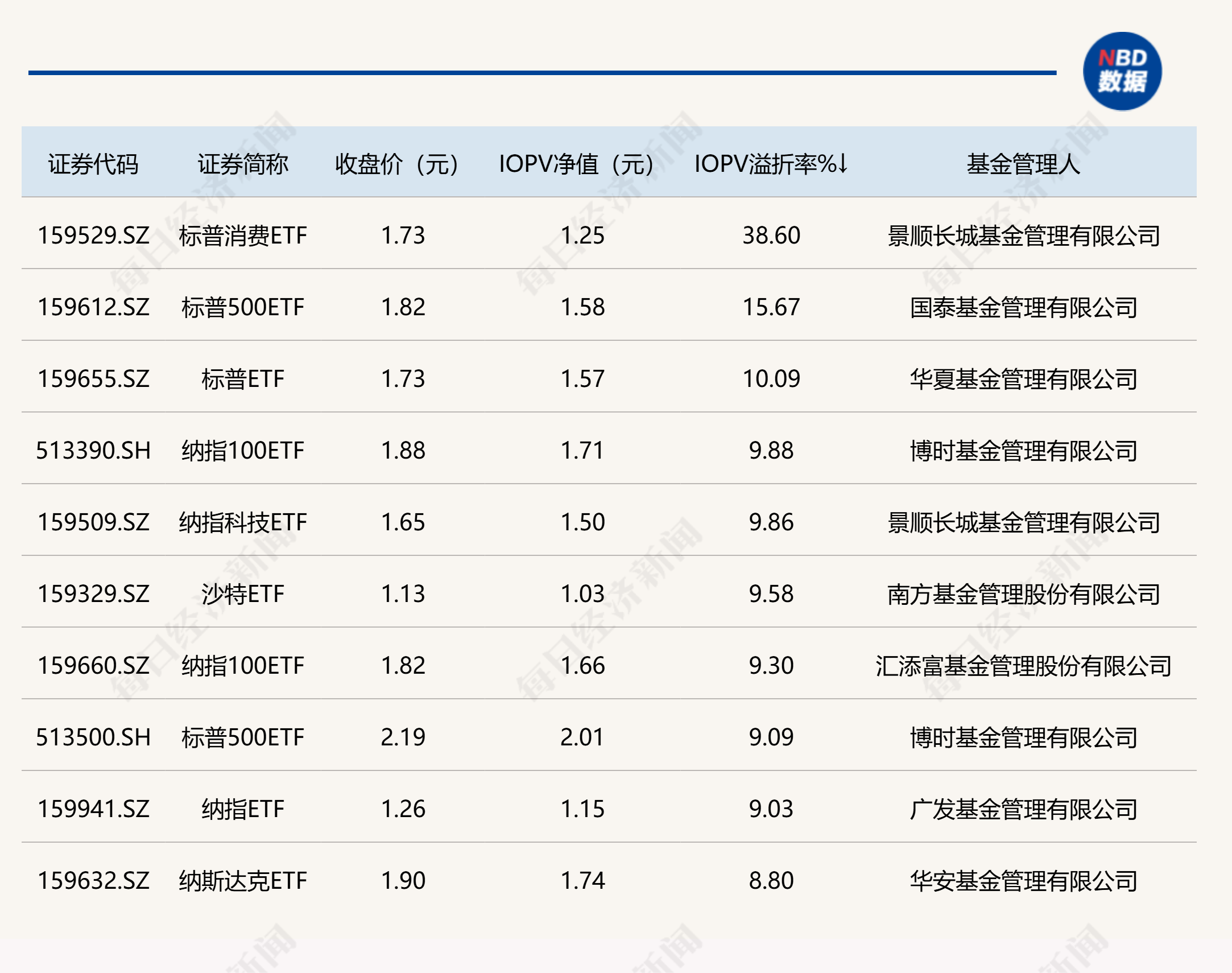1232x973 pixels.
Task: Click the 基金管理人 column header
Action: click(x=1024, y=164)
